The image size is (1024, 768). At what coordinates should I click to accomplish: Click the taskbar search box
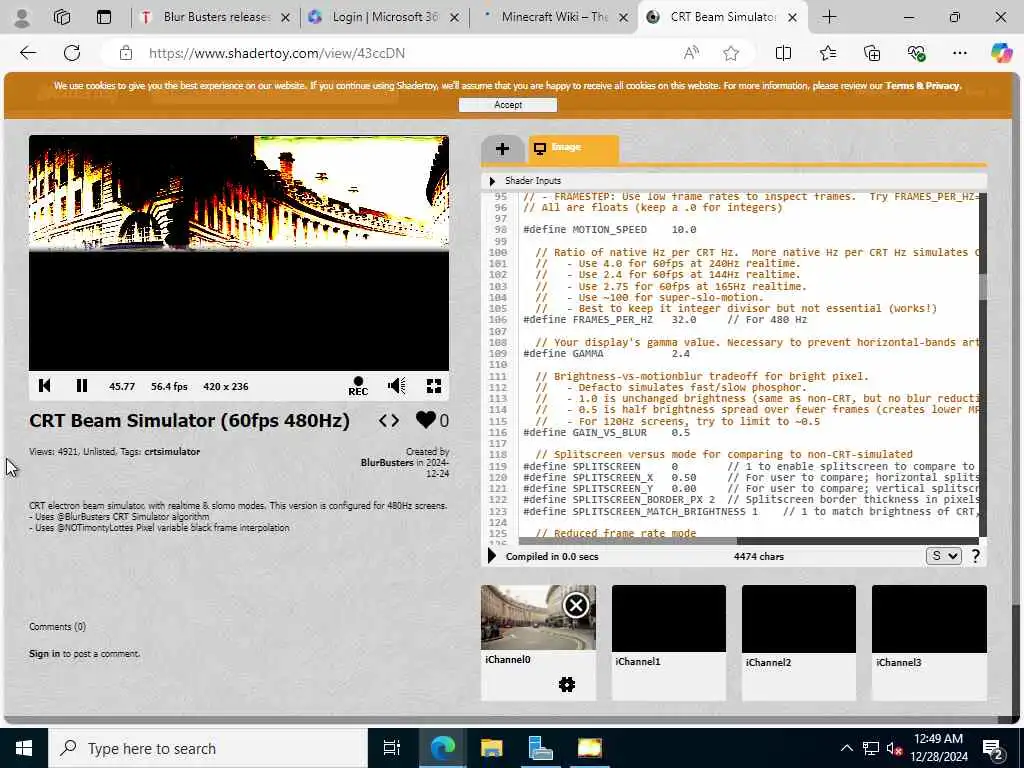click(x=208, y=748)
